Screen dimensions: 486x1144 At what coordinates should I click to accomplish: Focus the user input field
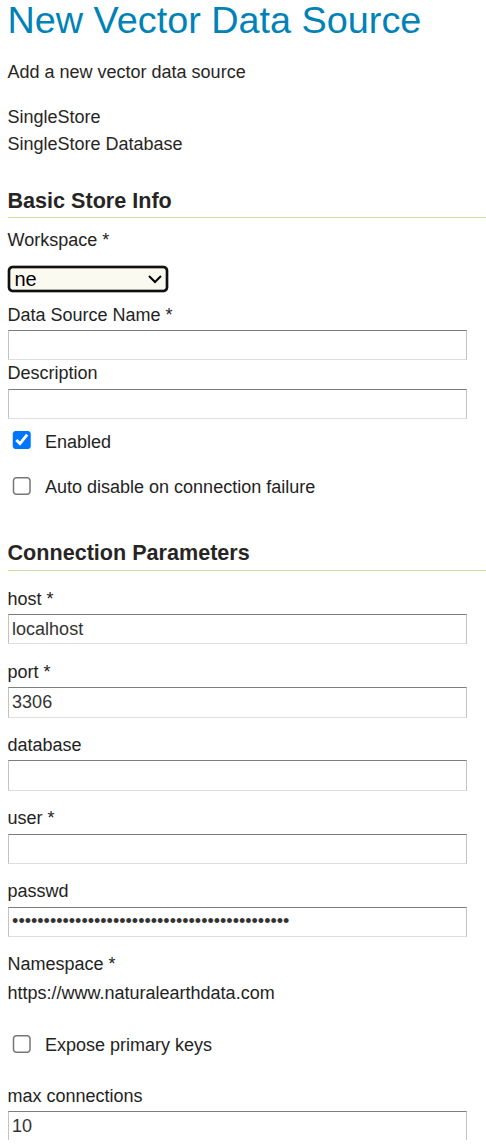click(237, 849)
